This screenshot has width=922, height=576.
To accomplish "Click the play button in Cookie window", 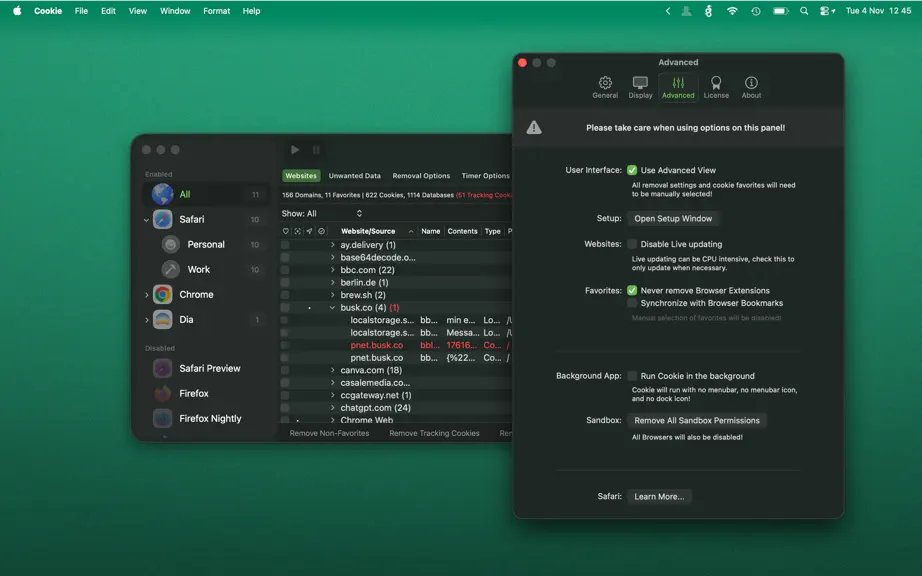I will coord(295,150).
